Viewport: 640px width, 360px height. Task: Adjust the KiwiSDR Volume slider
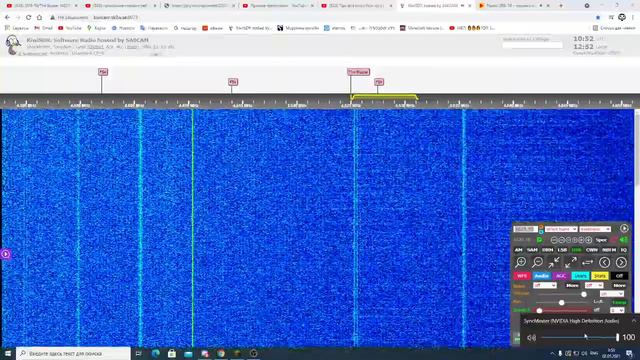562,294
